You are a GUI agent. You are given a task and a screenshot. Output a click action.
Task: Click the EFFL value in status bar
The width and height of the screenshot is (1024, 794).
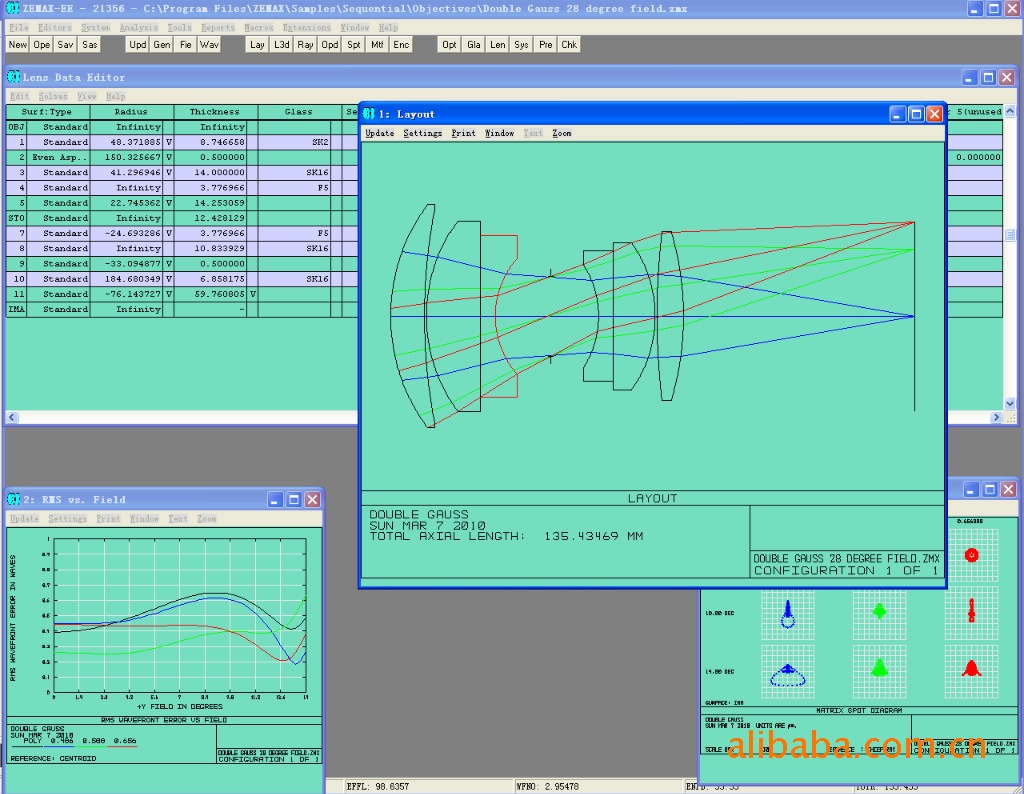(377, 786)
